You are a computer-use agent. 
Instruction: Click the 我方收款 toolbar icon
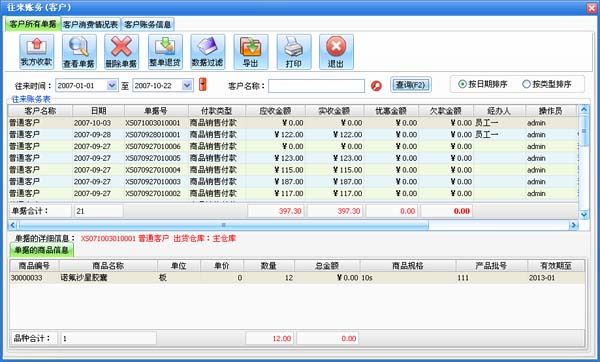(x=37, y=52)
